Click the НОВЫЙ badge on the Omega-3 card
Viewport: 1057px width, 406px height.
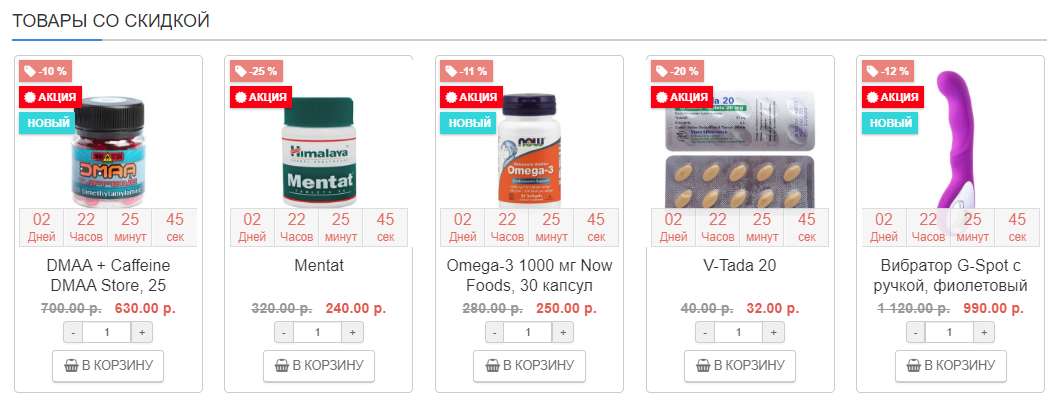[x=468, y=123]
